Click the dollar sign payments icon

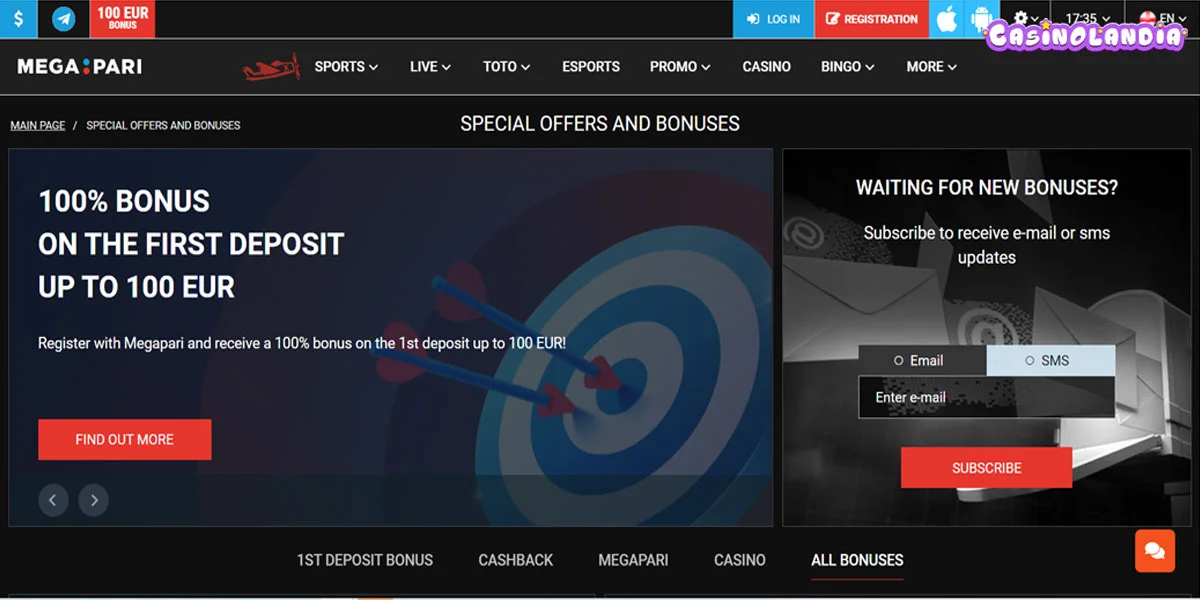pos(19,19)
